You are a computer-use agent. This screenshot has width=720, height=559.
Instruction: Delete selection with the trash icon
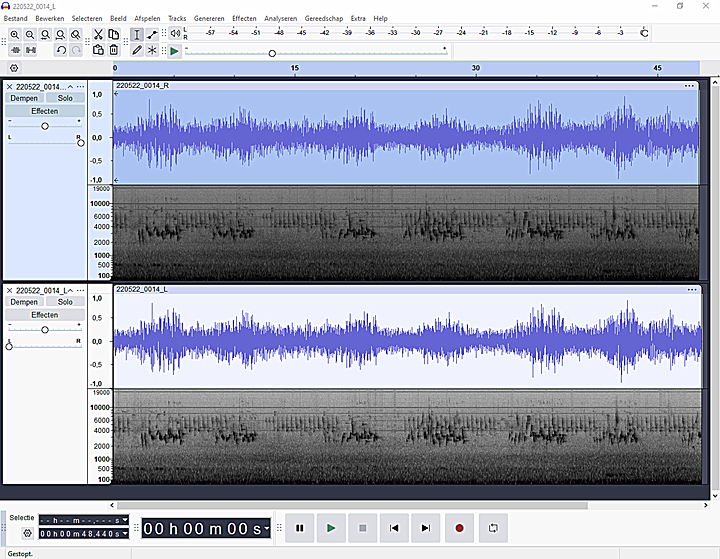113,50
